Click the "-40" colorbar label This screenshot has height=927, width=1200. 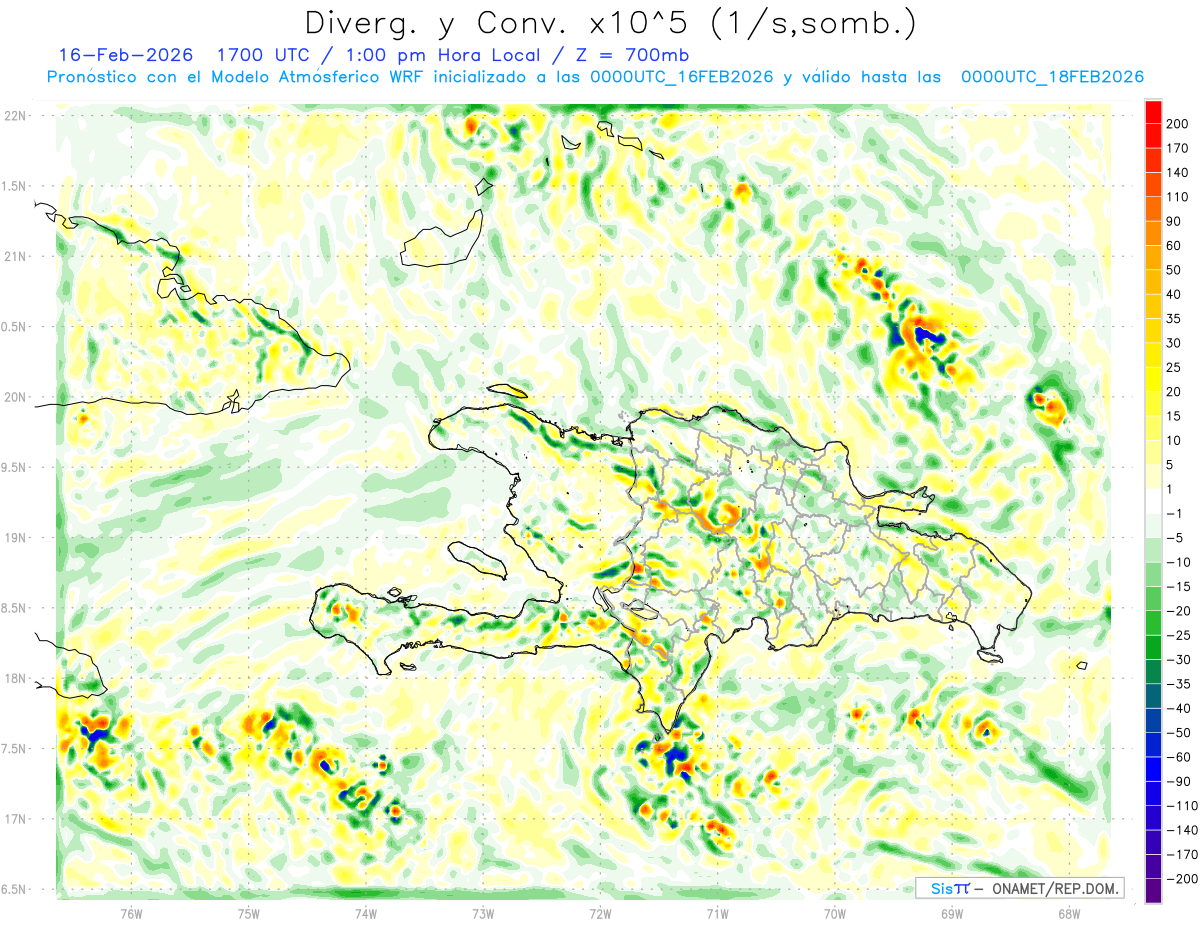[1178, 708]
